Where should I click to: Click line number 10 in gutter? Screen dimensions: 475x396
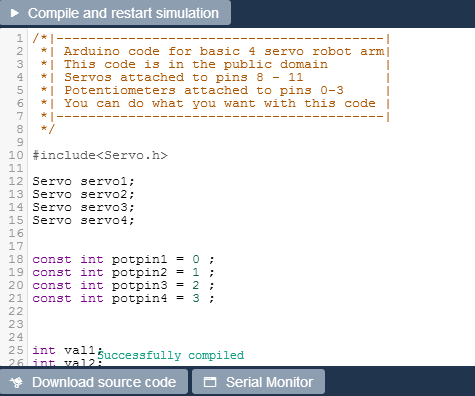pyautogui.click(x=16, y=155)
